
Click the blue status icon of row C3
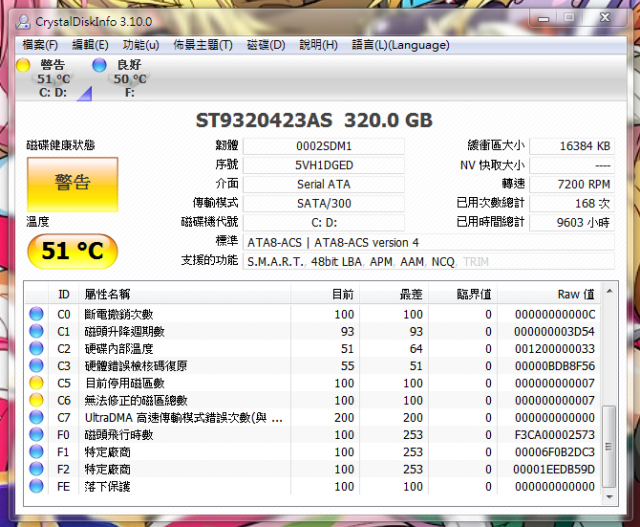point(36,365)
